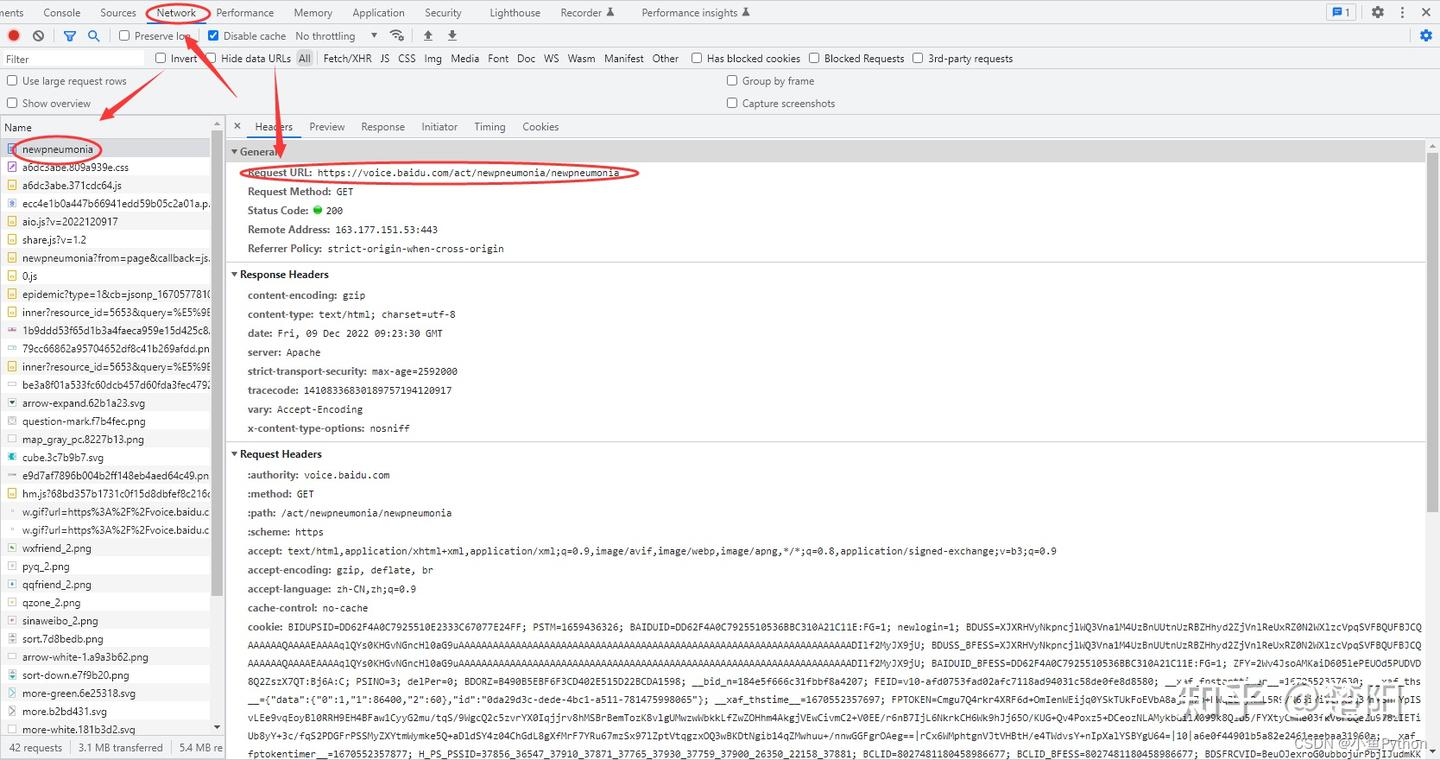Export network log via the download icon

pos(451,35)
